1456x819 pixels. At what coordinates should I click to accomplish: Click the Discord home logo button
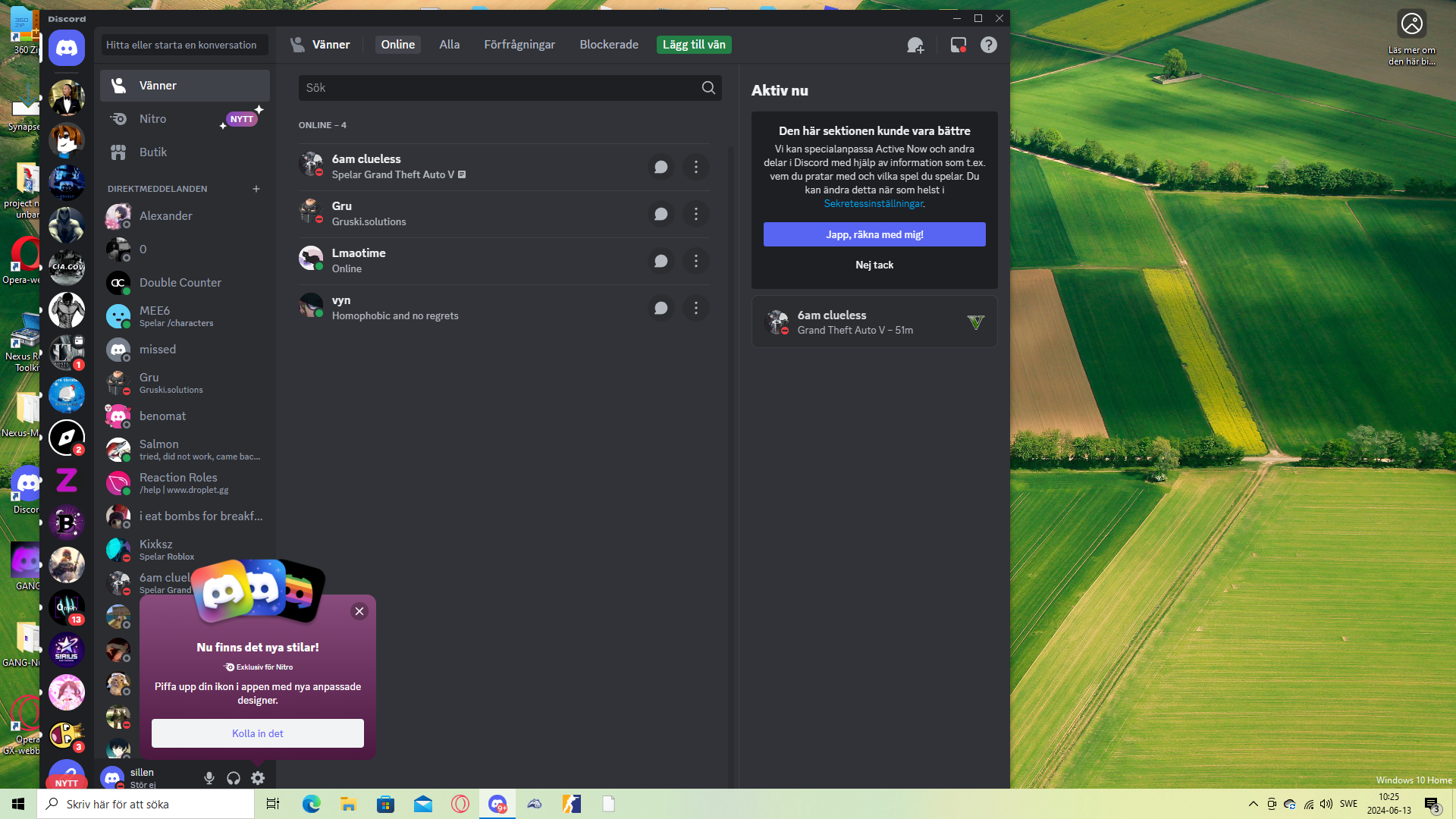click(67, 49)
